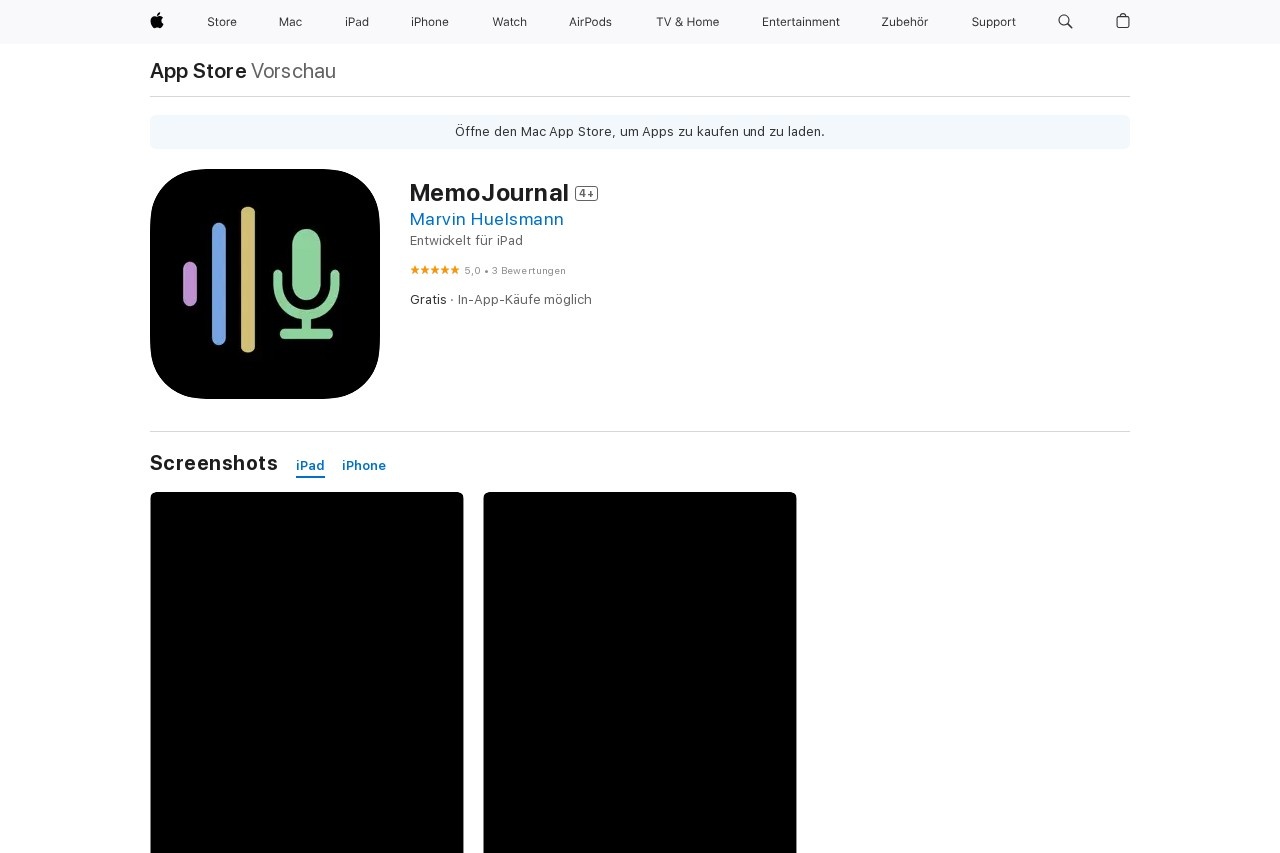Click the 'In-App-Käufe möglich' text

[525, 300]
